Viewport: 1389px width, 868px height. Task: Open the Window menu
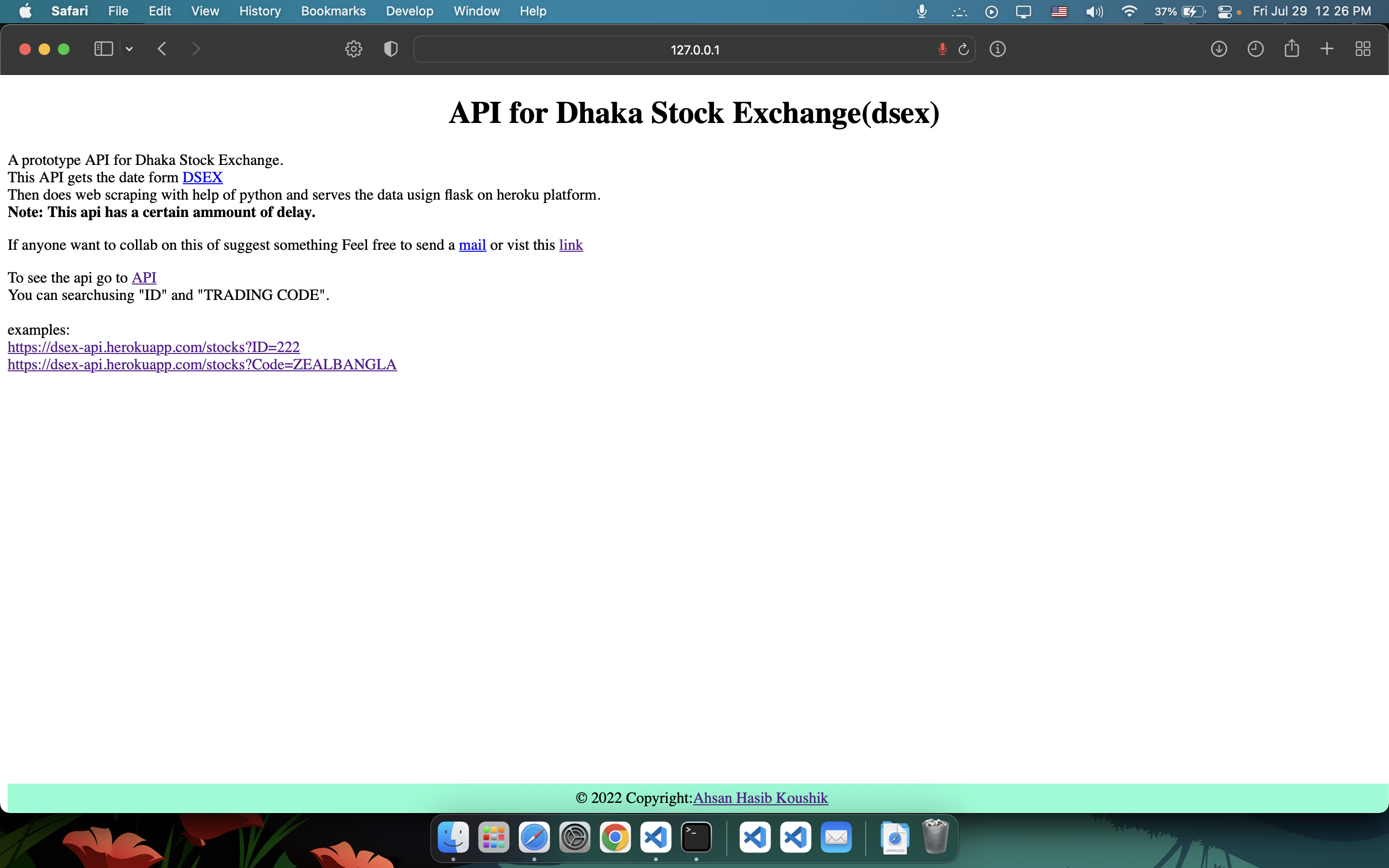477,12
